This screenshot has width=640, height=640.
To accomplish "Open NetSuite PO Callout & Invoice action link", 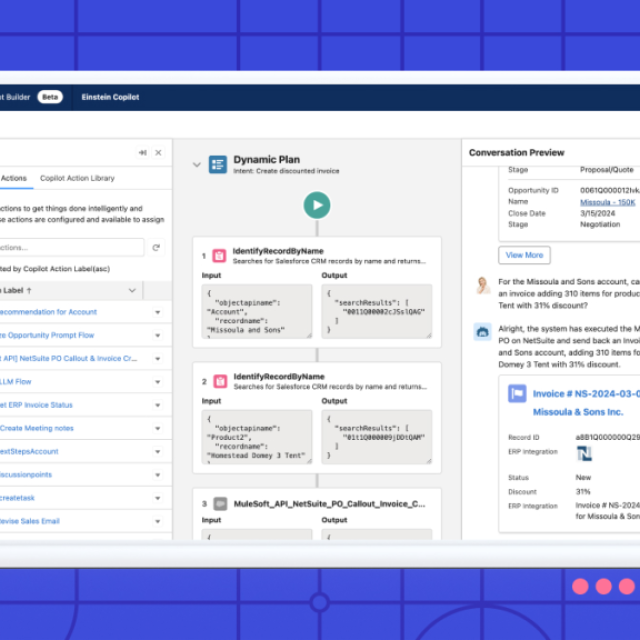I will click(x=69, y=358).
